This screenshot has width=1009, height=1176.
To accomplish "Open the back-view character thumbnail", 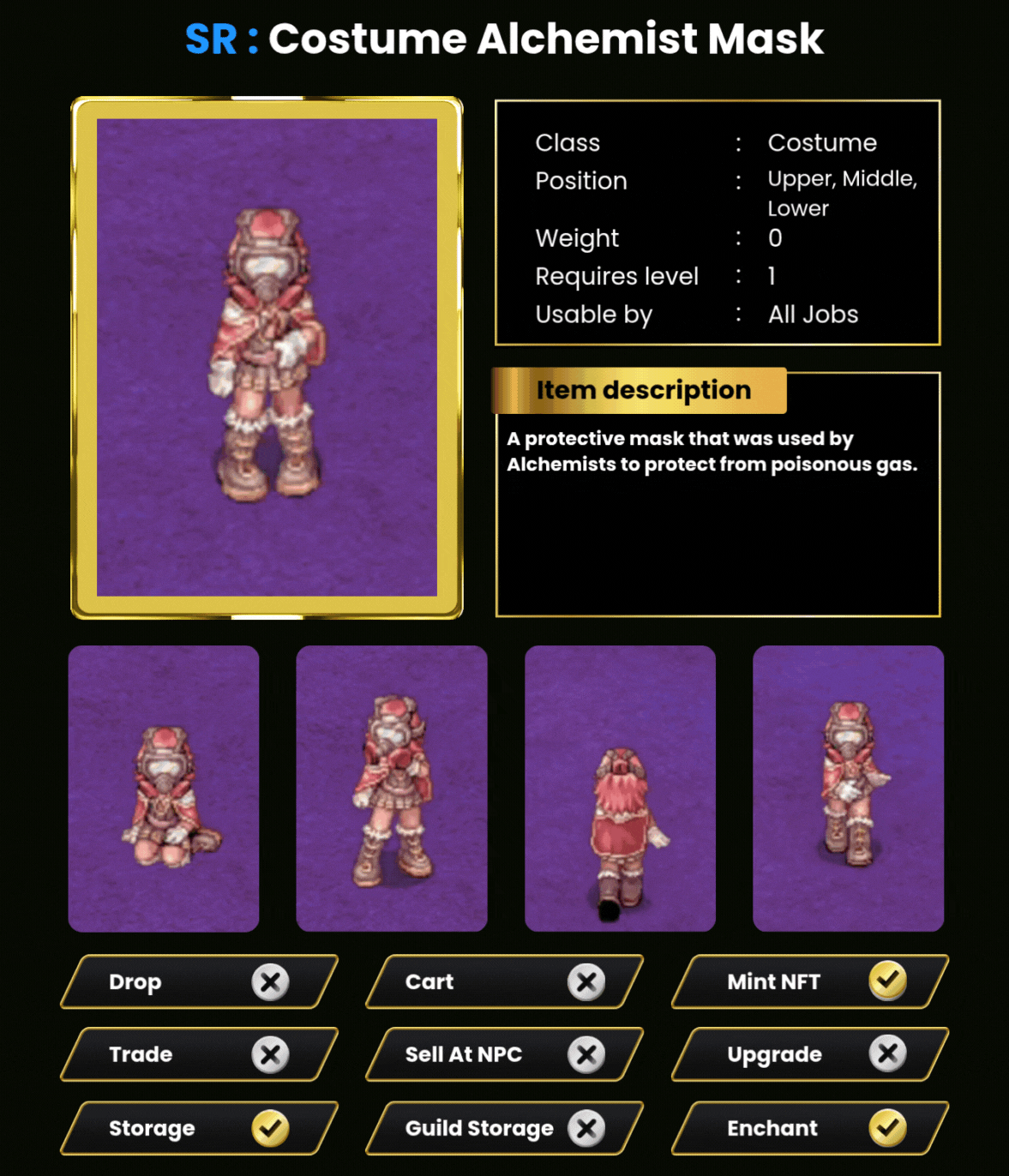I will tap(620, 789).
